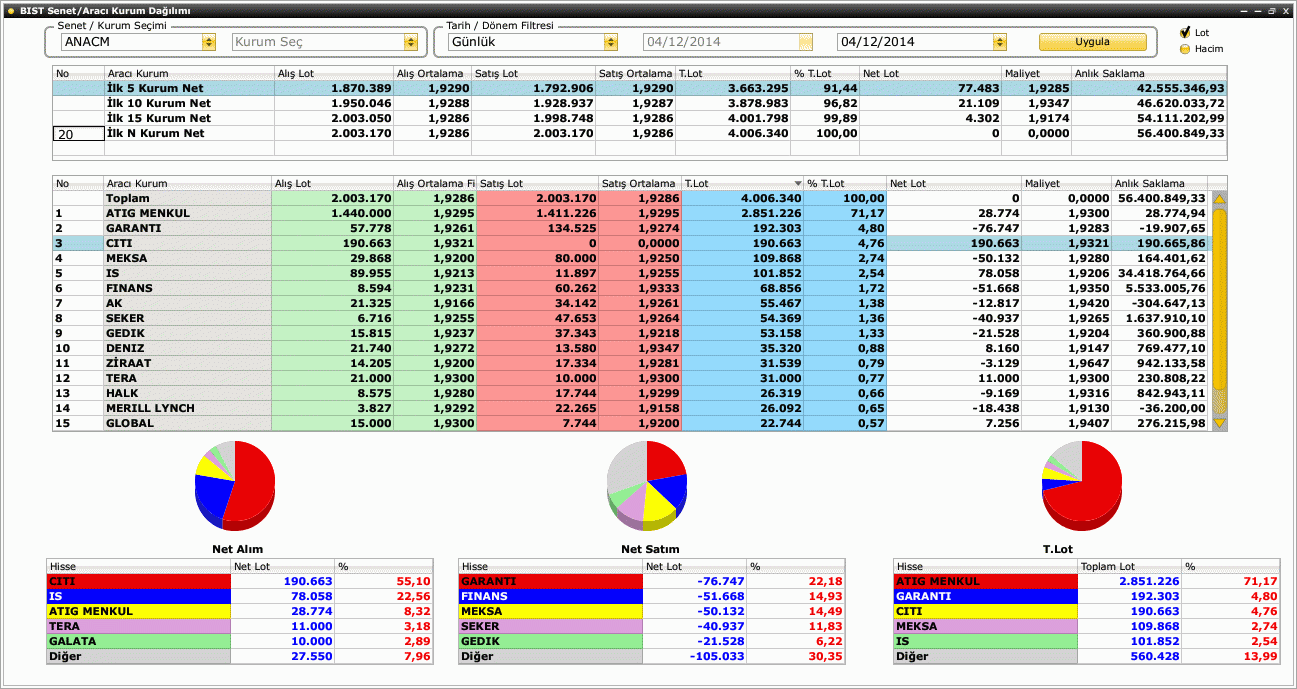The image size is (1297, 689).
Task: Click the T.Lot pie chart
Action: (x=1082, y=485)
